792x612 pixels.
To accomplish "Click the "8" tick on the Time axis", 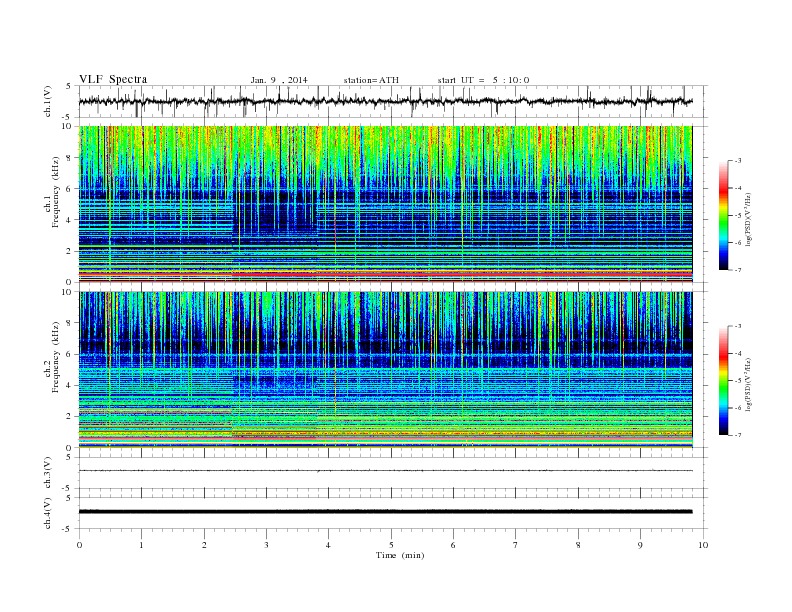I will click(x=578, y=545).
